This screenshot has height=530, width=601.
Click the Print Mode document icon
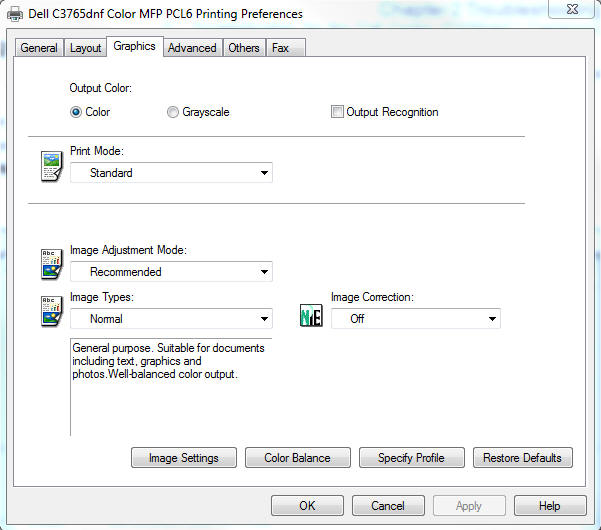click(51, 166)
